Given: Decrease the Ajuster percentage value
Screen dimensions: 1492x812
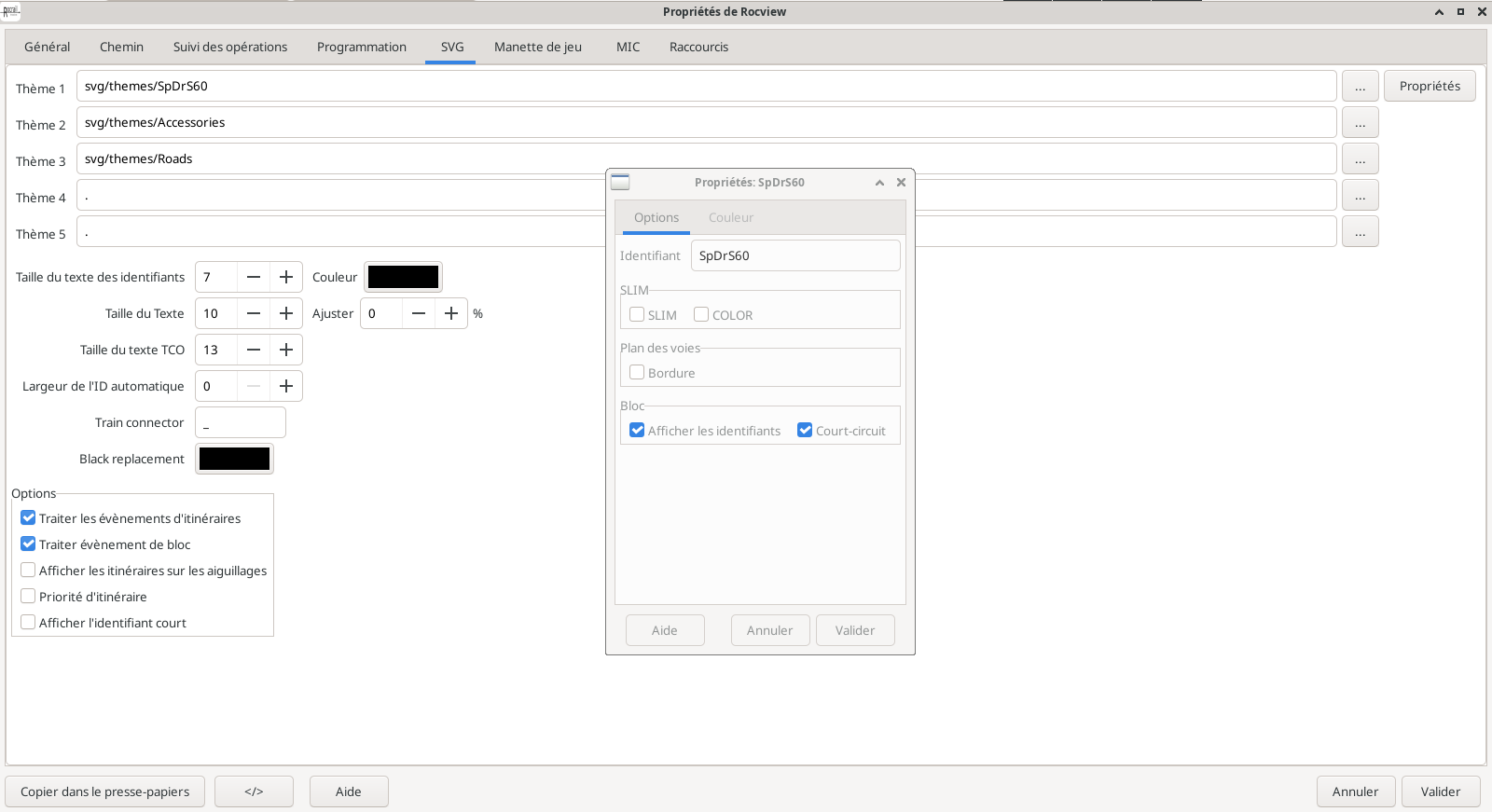Looking at the screenshot, I should click(x=419, y=313).
